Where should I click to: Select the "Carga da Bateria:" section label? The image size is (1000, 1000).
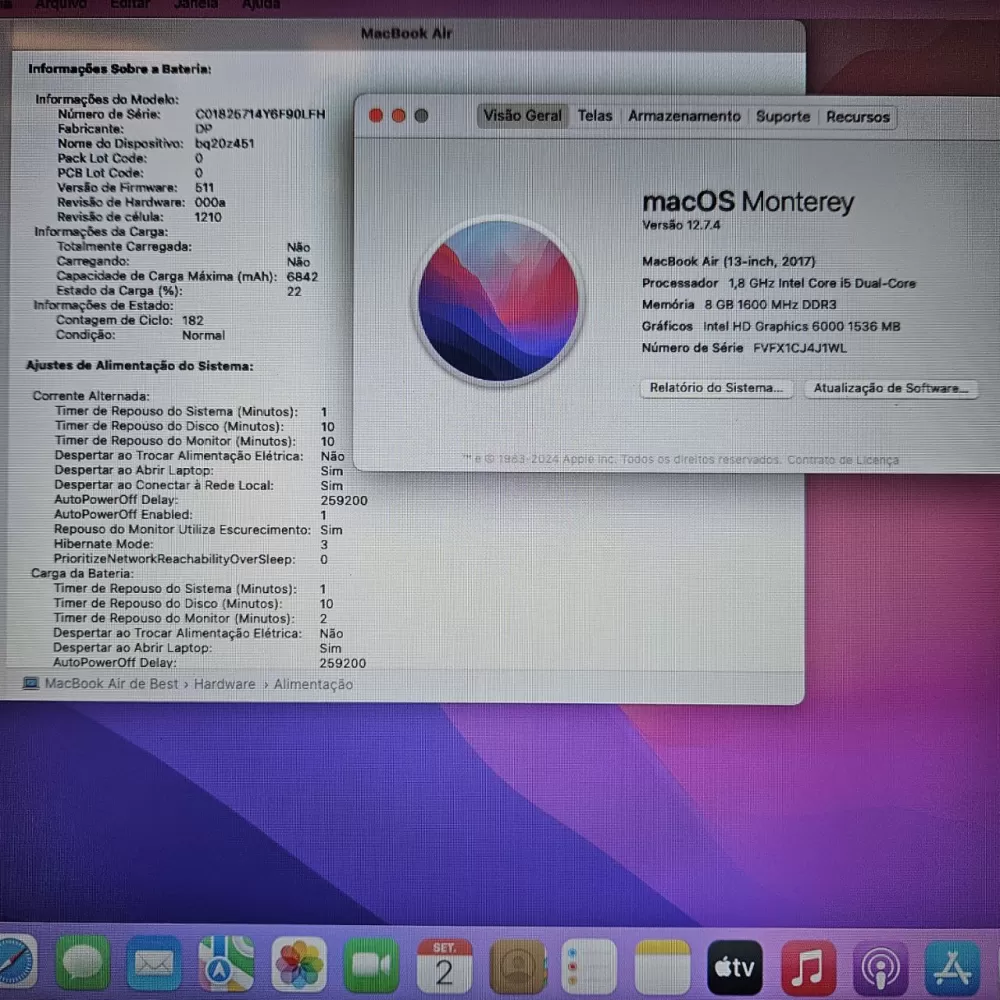[82, 573]
